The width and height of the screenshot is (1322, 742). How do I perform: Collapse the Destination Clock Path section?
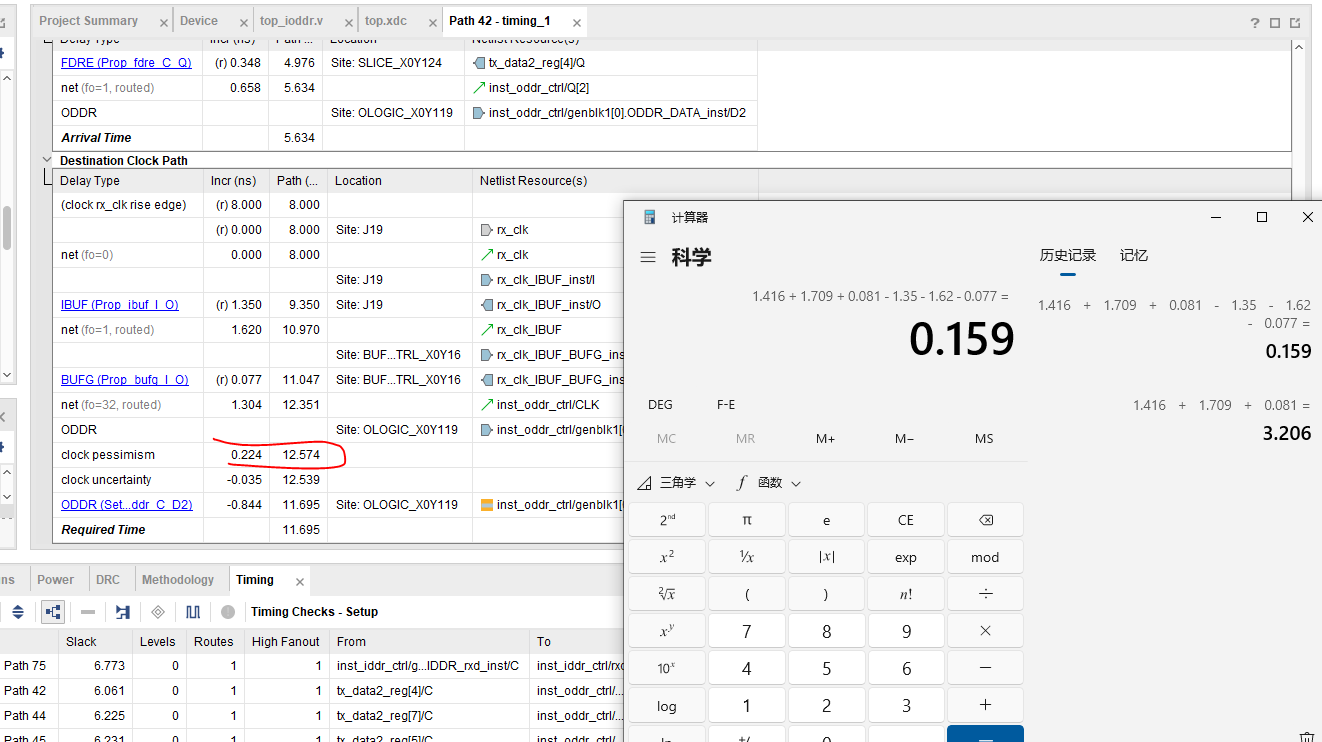[47, 159]
